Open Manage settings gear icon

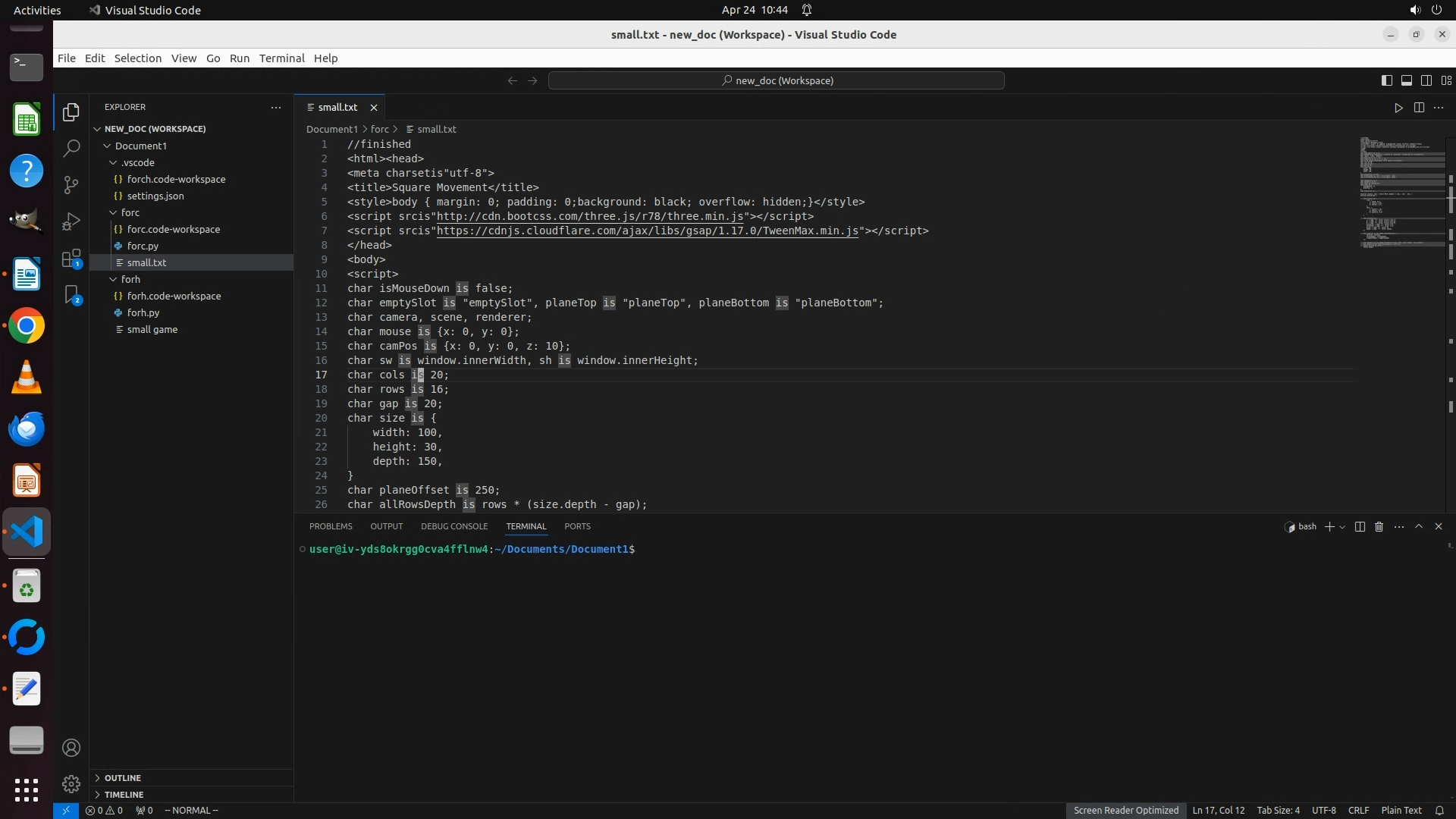[71, 783]
